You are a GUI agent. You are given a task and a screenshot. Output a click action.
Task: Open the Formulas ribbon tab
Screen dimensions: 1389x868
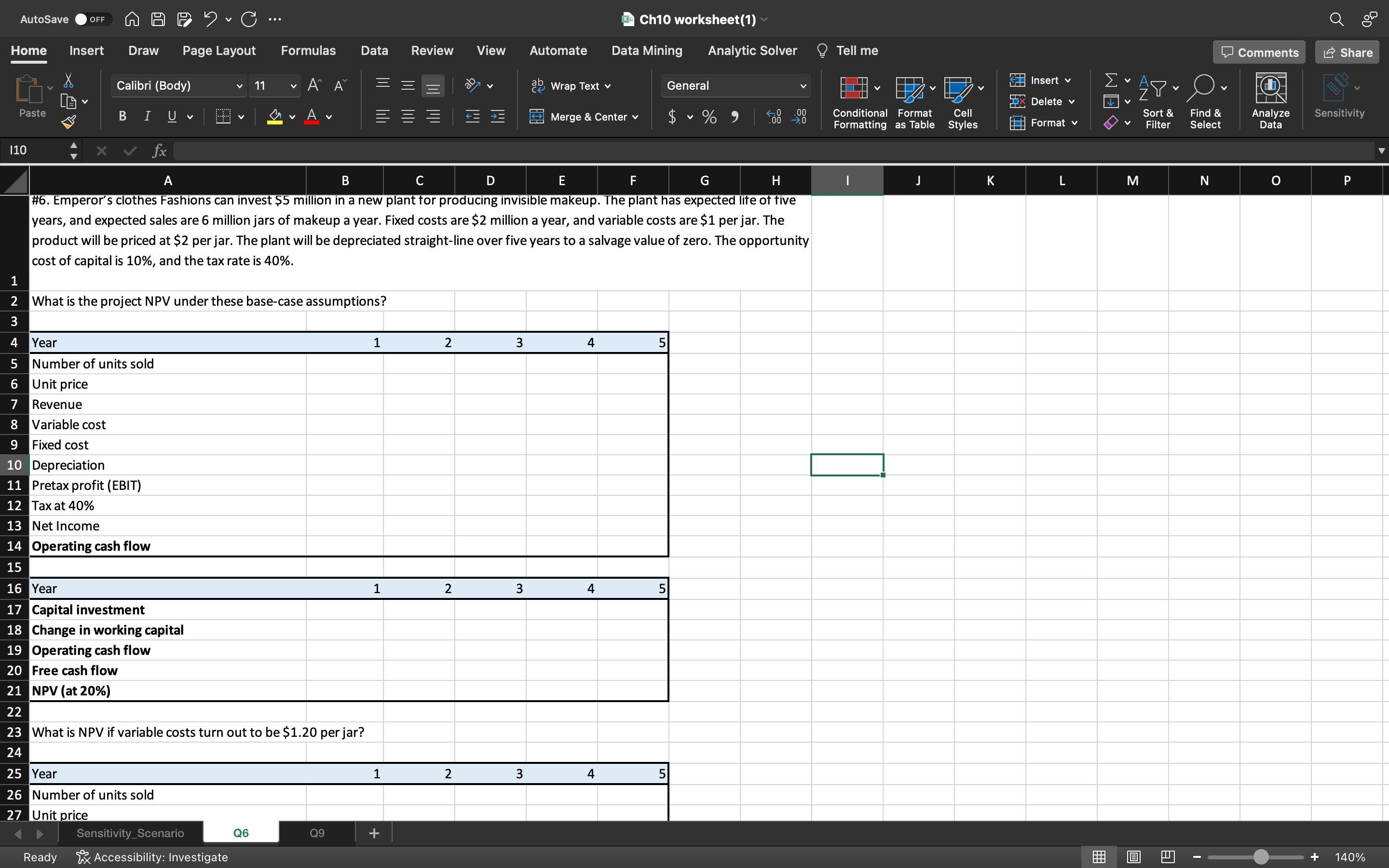pyautogui.click(x=308, y=51)
